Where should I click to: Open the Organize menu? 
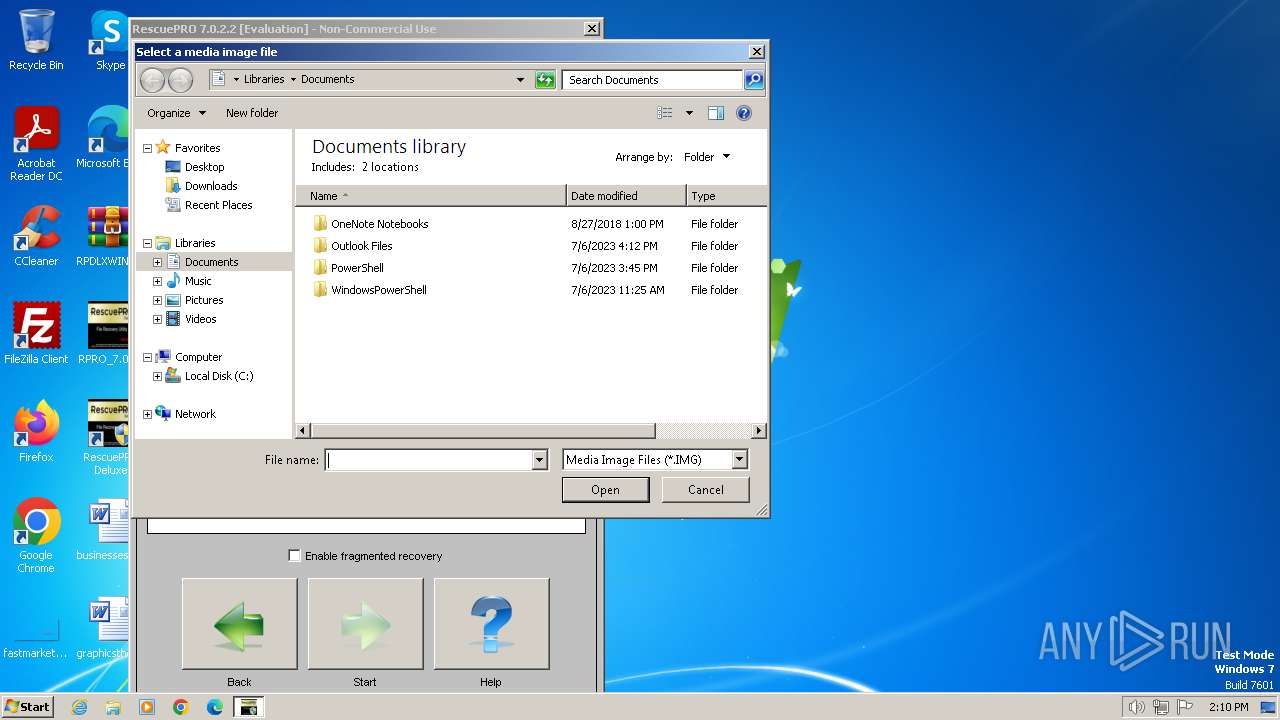pyautogui.click(x=177, y=113)
